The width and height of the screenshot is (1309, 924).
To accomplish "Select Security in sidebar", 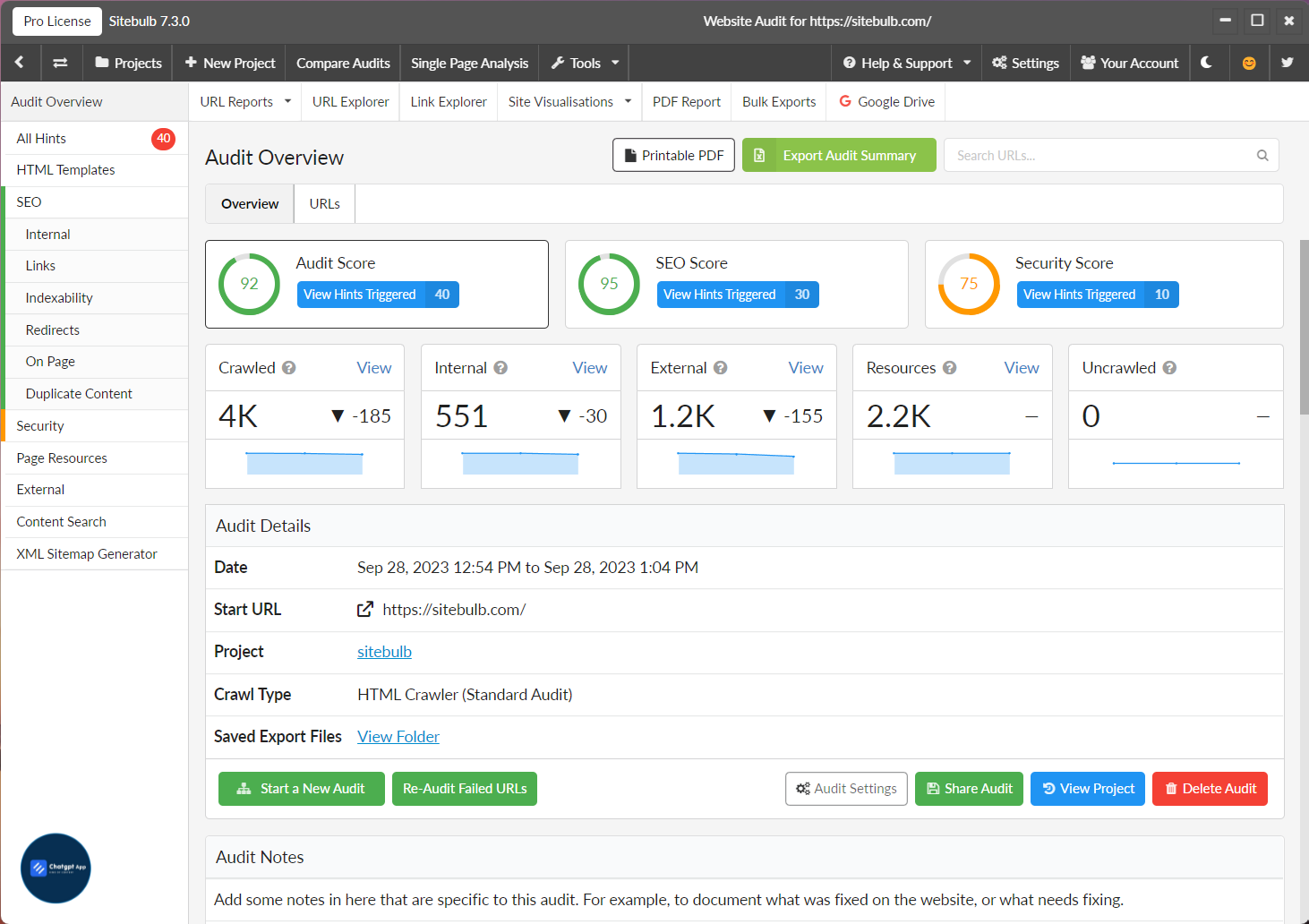I will pos(95,425).
